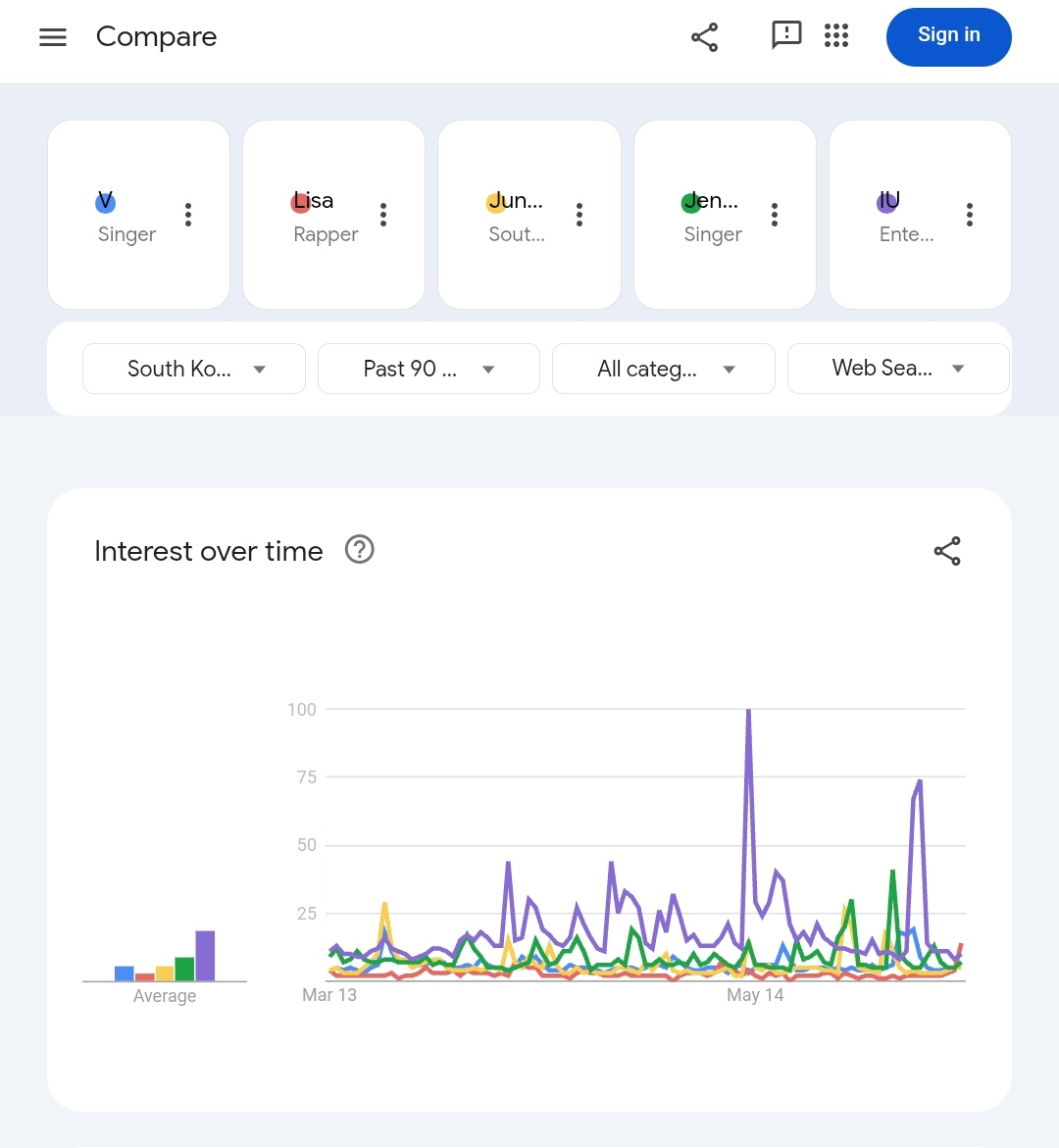Open more options for Jen... Singer term

click(x=774, y=215)
